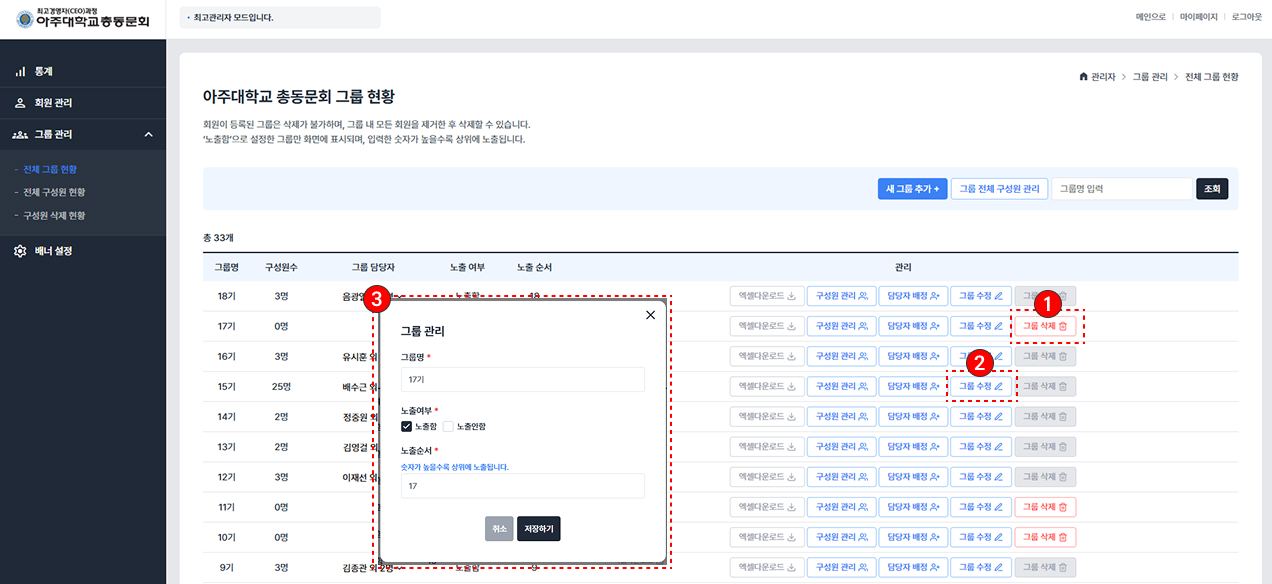
Task: Click the 12기 group name cell
Action: click(x=227, y=477)
